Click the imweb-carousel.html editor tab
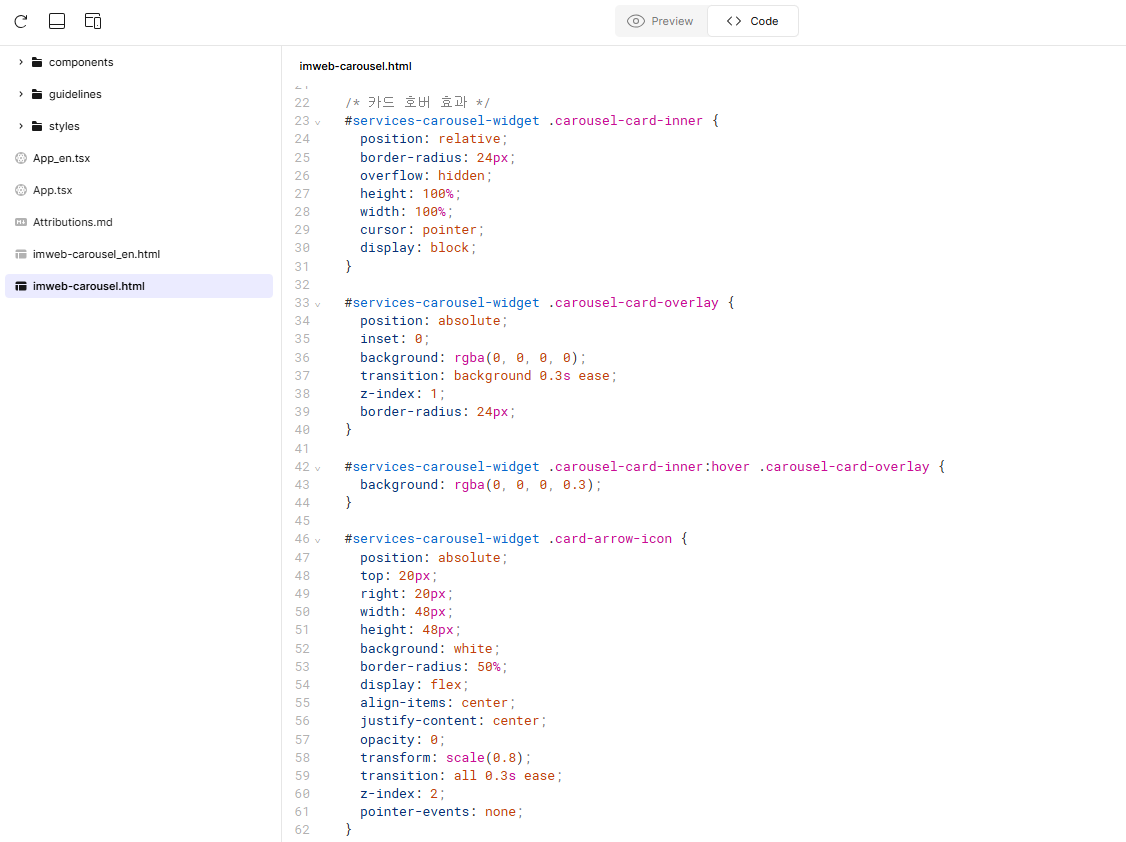Image resolution: width=1126 pixels, height=842 pixels. point(355,66)
